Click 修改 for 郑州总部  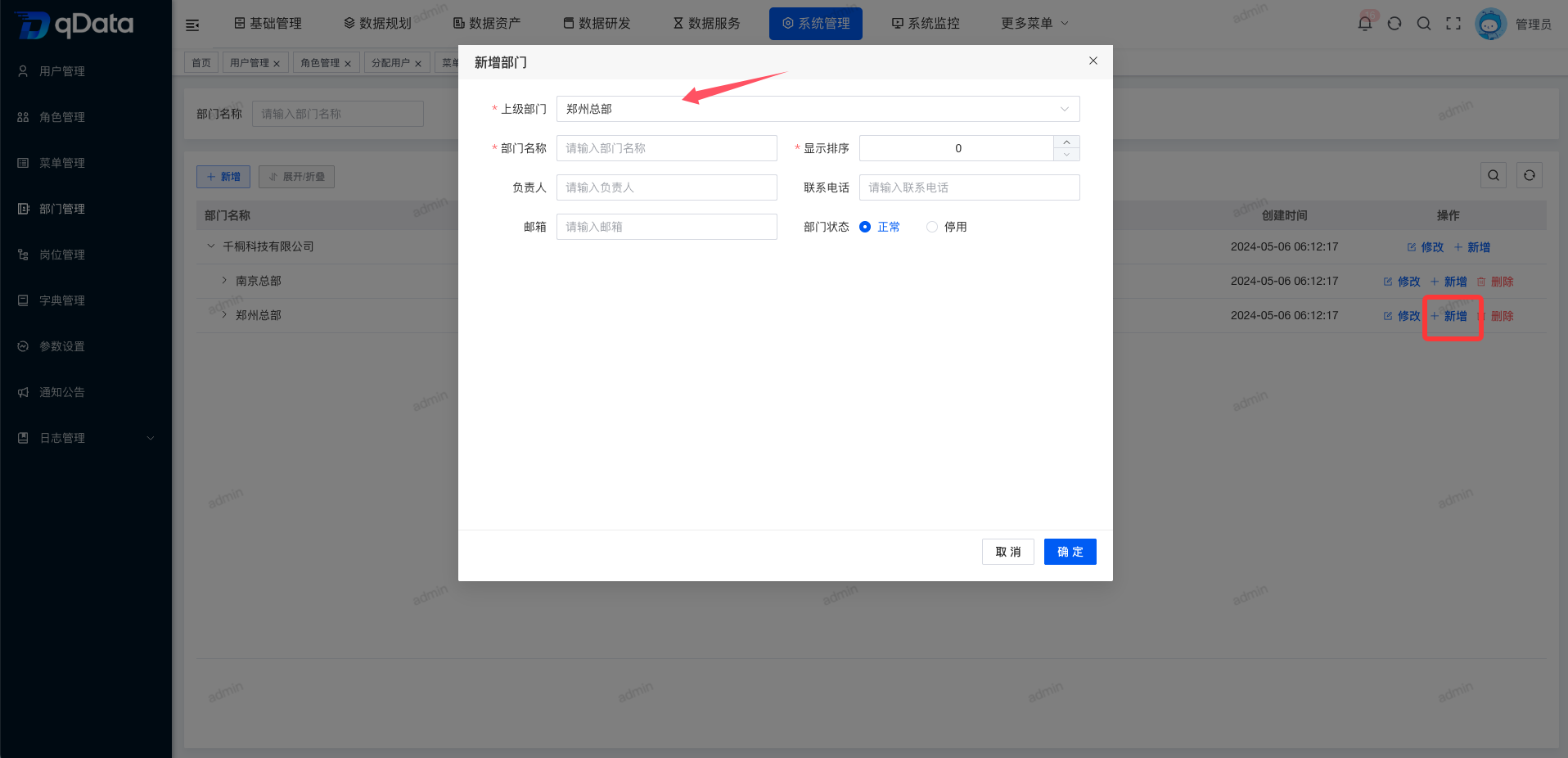pos(1402,316)
